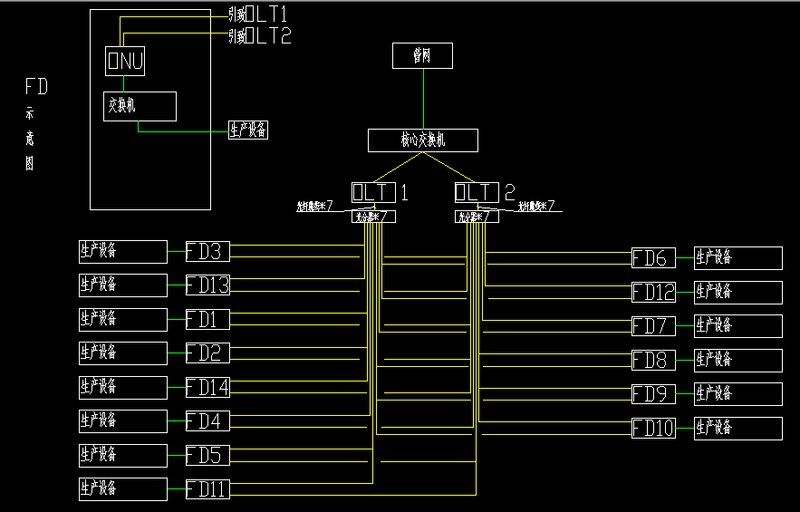The image size is (800, 512).
Task: Click the FD11 node box
Action: click(x=208, y=490)
